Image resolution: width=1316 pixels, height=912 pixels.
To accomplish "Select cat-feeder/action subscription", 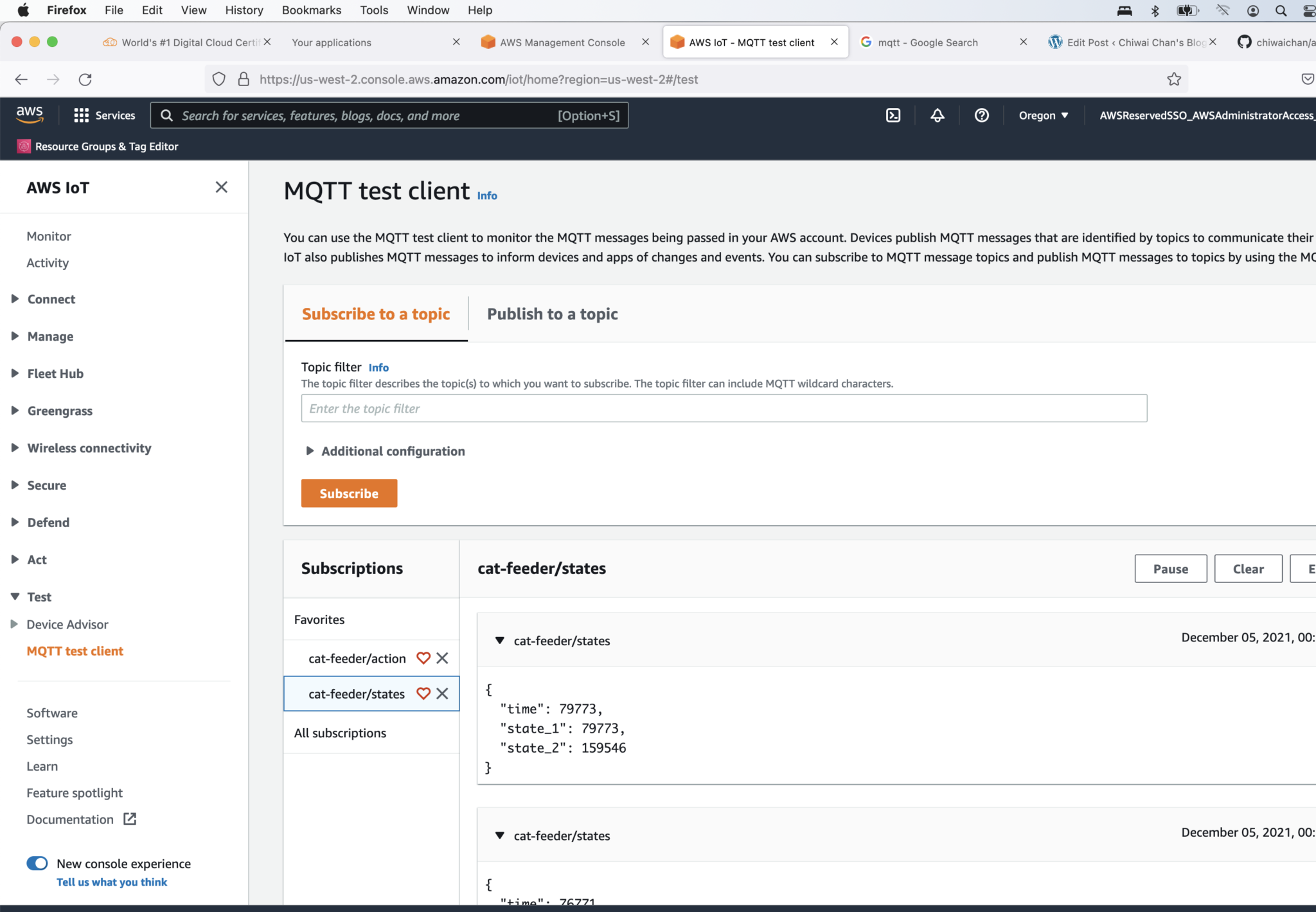I will coord(357,658).
